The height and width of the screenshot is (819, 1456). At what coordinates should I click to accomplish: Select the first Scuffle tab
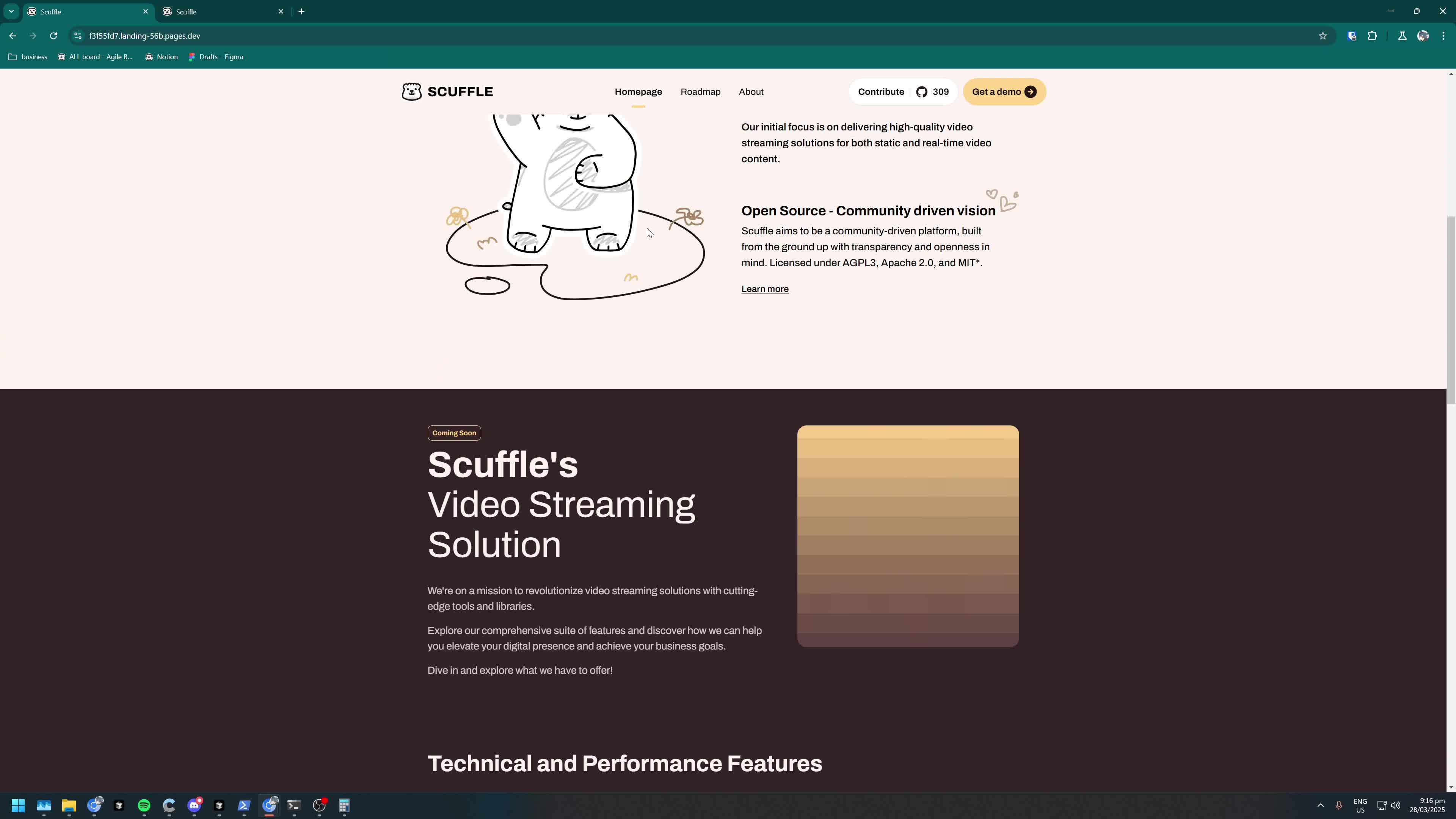88,11
